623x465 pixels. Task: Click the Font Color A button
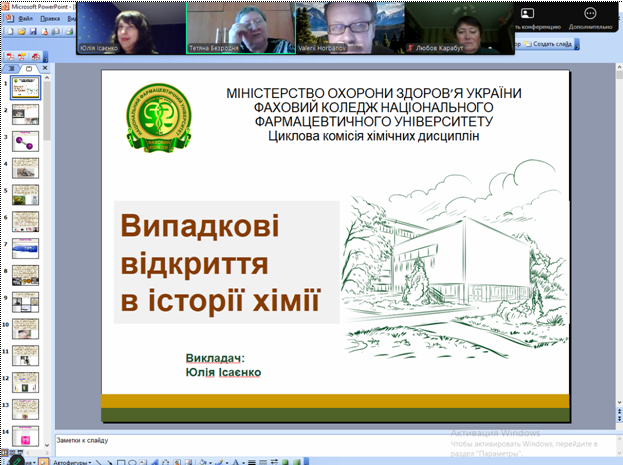(236, 462)
